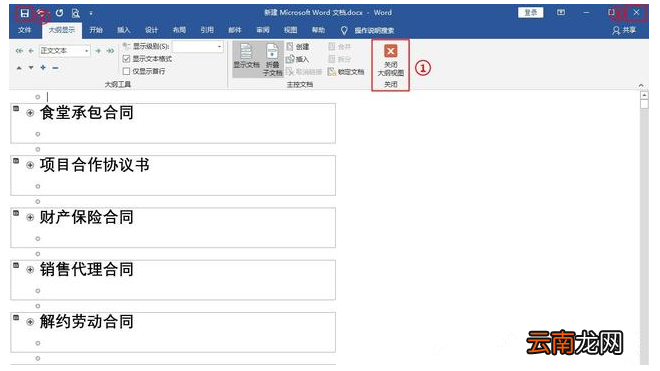Switch to the 帮助 tab
The width and height of the screenshot is (660, 371).
coord(319,30)
